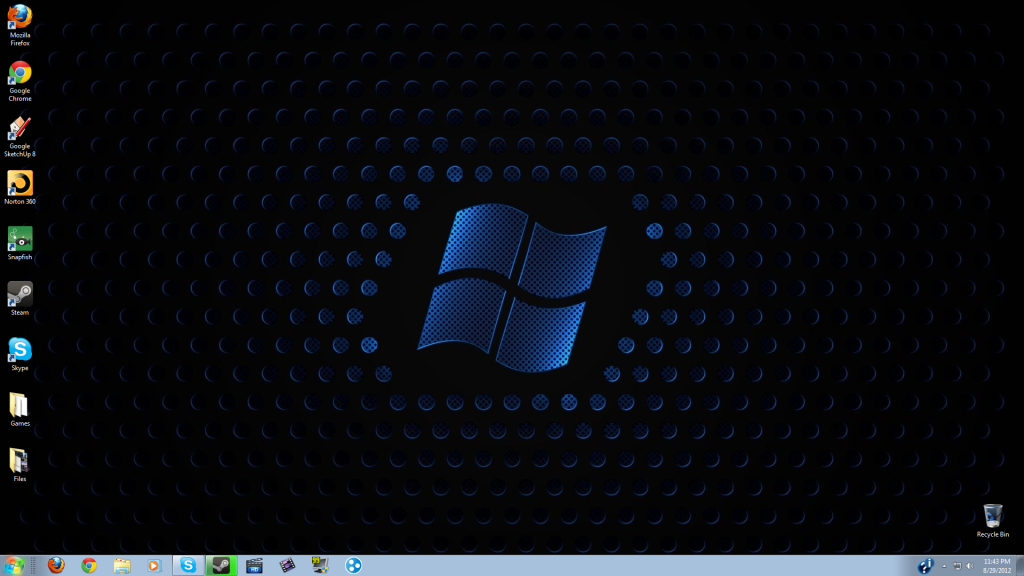Select the Mozilla Firefox desktop shortcut

20,25
